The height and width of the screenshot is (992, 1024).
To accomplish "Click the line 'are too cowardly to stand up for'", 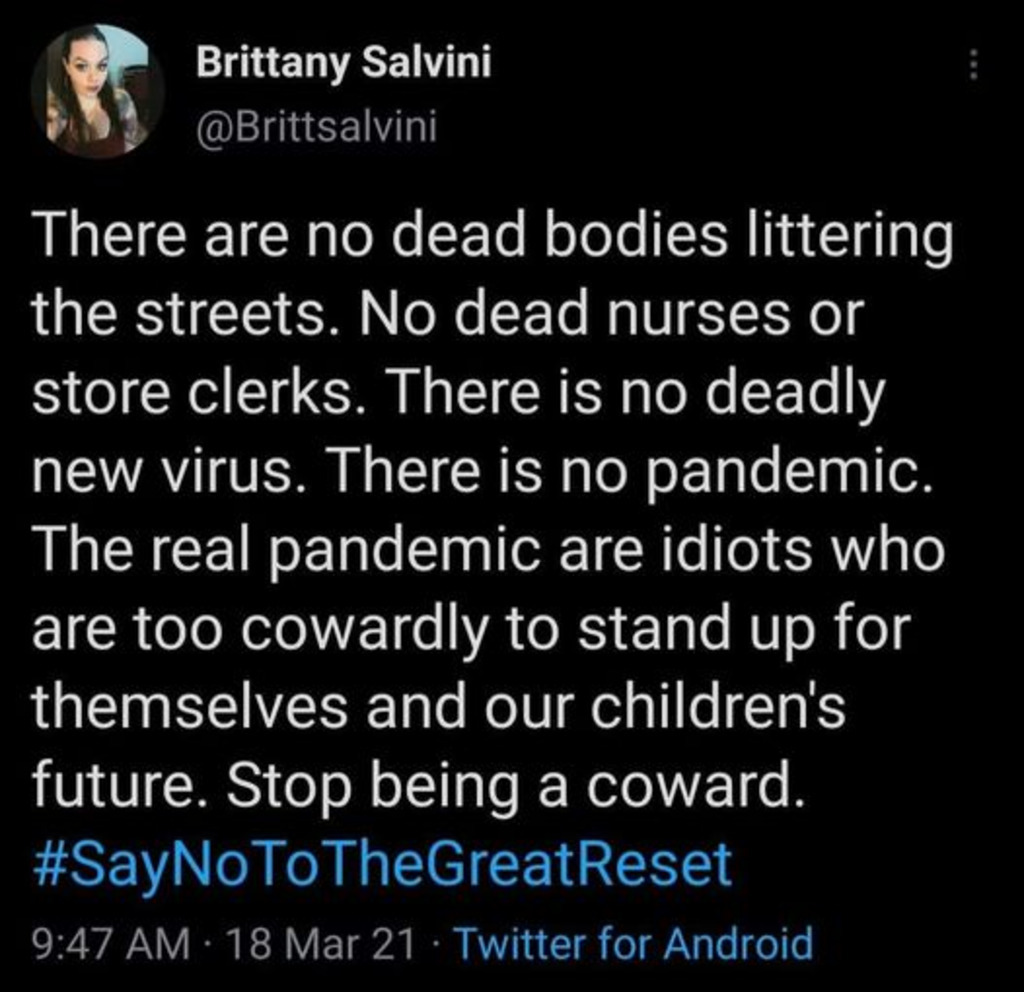I will [471, 630].
